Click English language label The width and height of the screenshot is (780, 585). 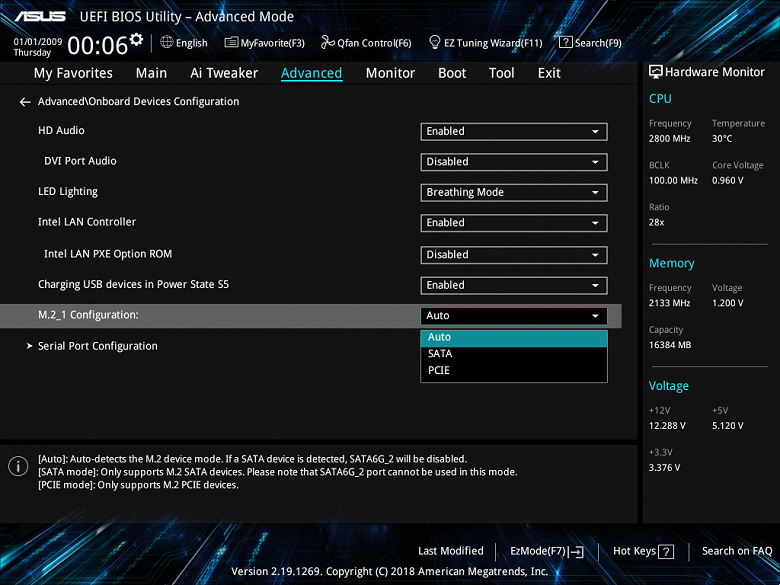point(192,43)
